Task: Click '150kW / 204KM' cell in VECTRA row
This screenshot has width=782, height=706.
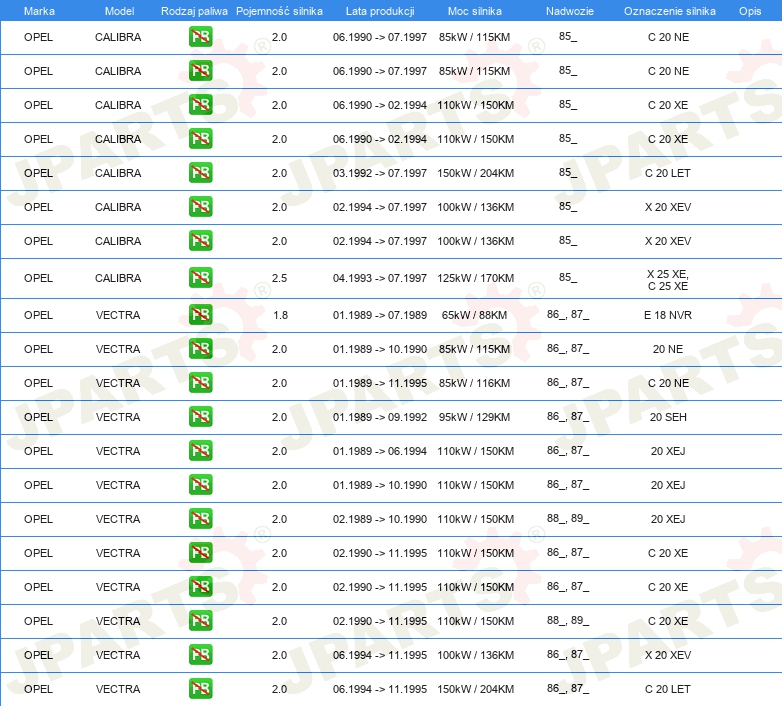Action: [x=475, y=689]
